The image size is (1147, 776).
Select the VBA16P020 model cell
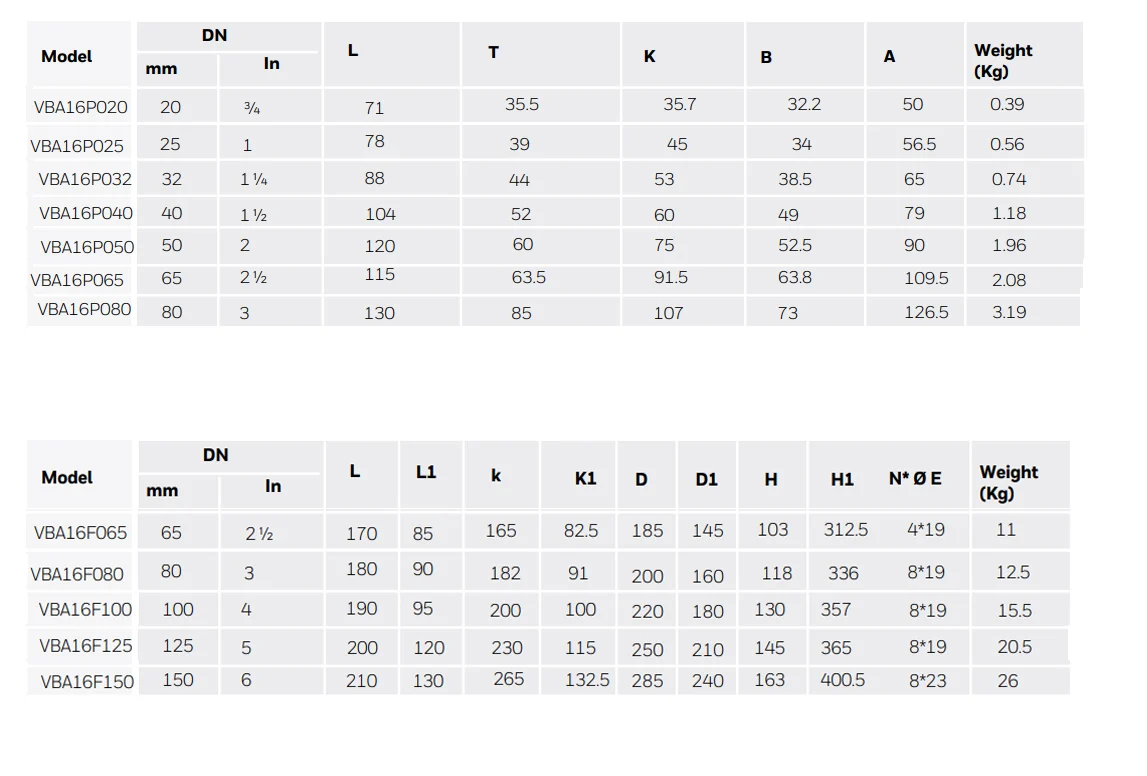(80, 107)
